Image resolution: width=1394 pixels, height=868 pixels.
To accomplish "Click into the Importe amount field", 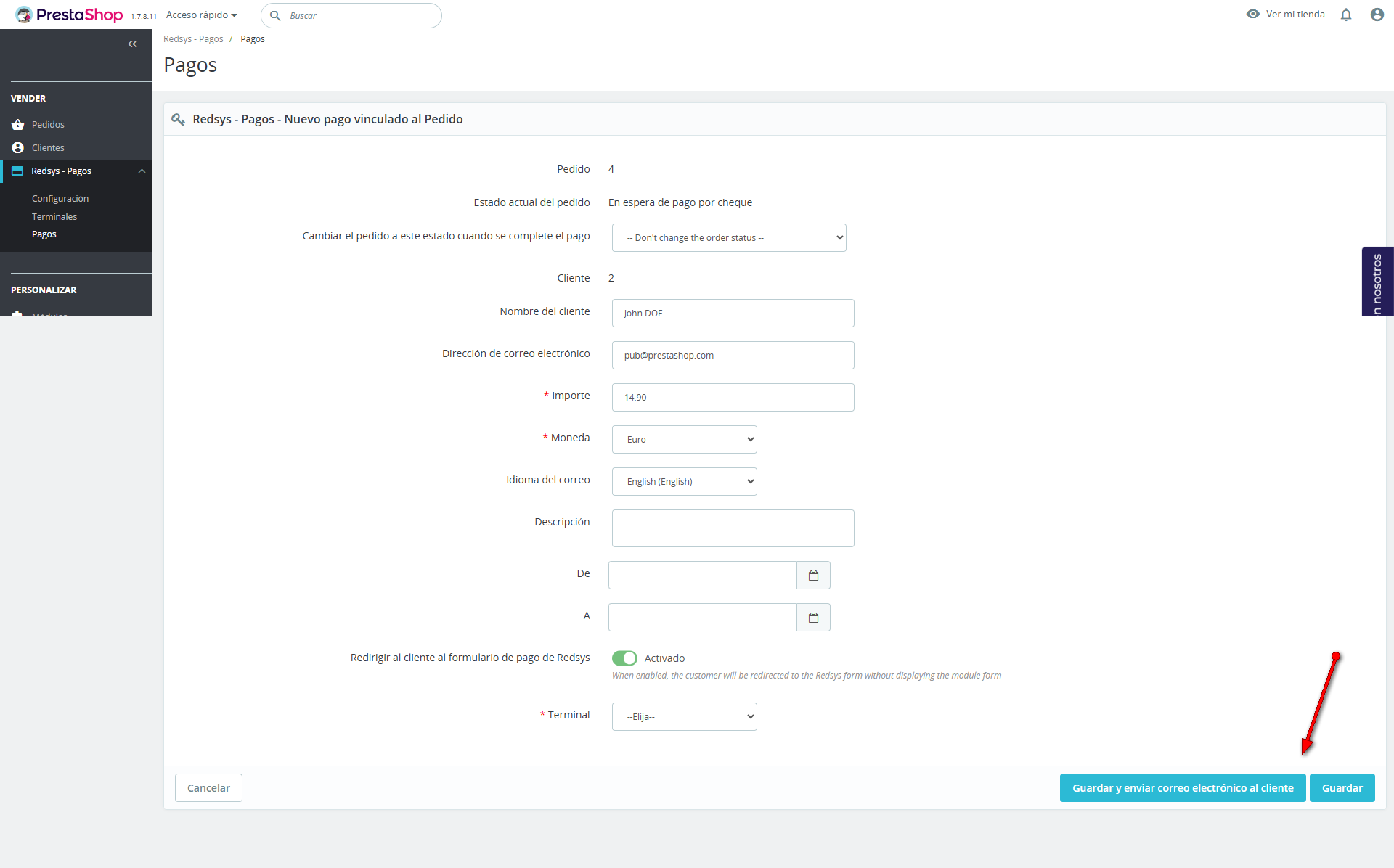I will [733, 398].
